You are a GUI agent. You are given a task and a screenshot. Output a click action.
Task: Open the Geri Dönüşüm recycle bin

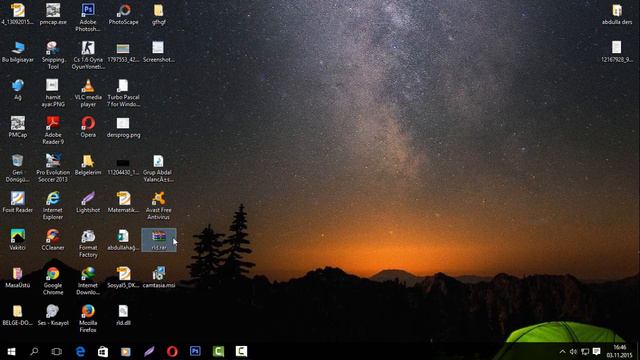pyautogui.click(x=18, y=168)
